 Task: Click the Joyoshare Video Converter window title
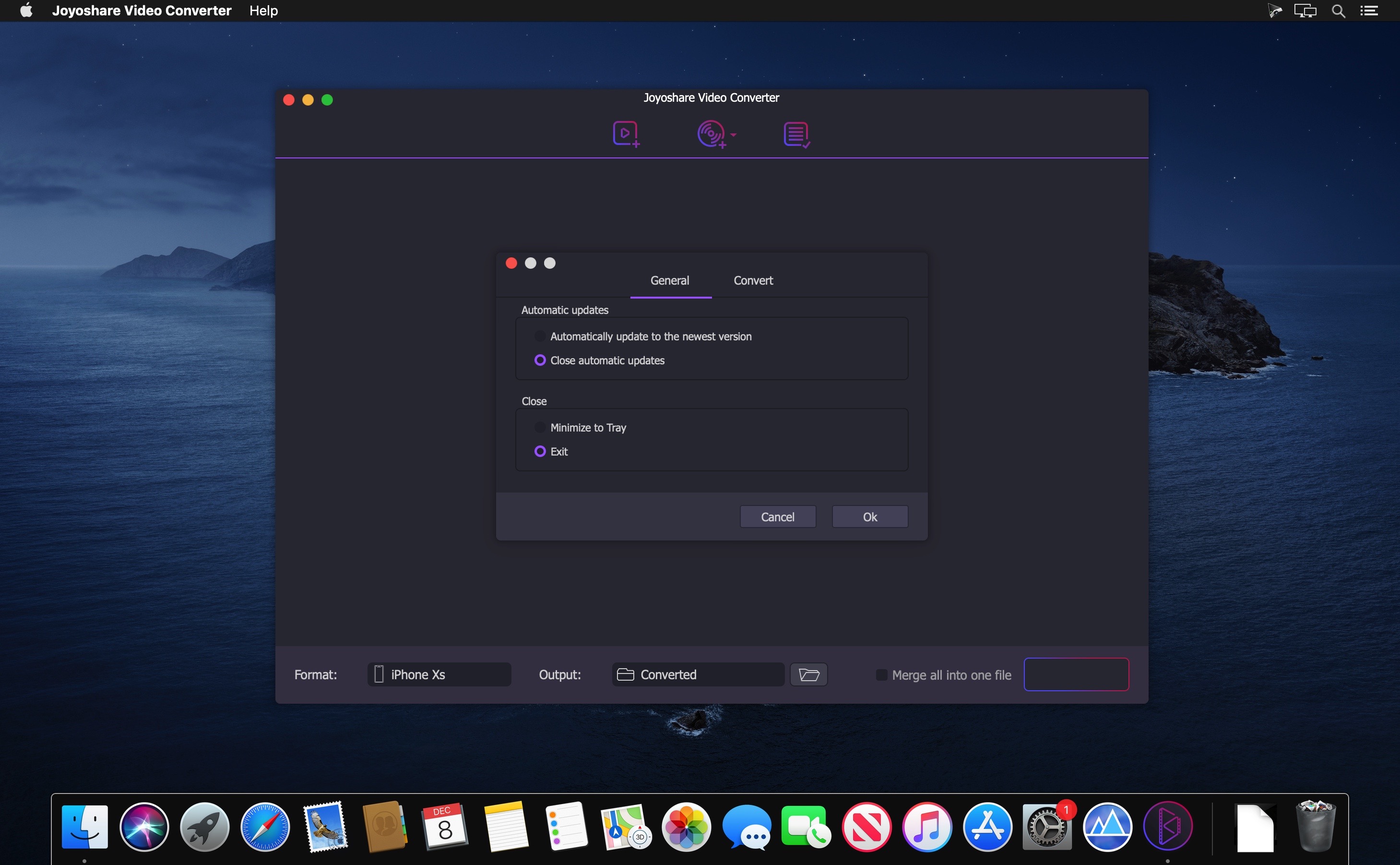(x=711, y=98)
